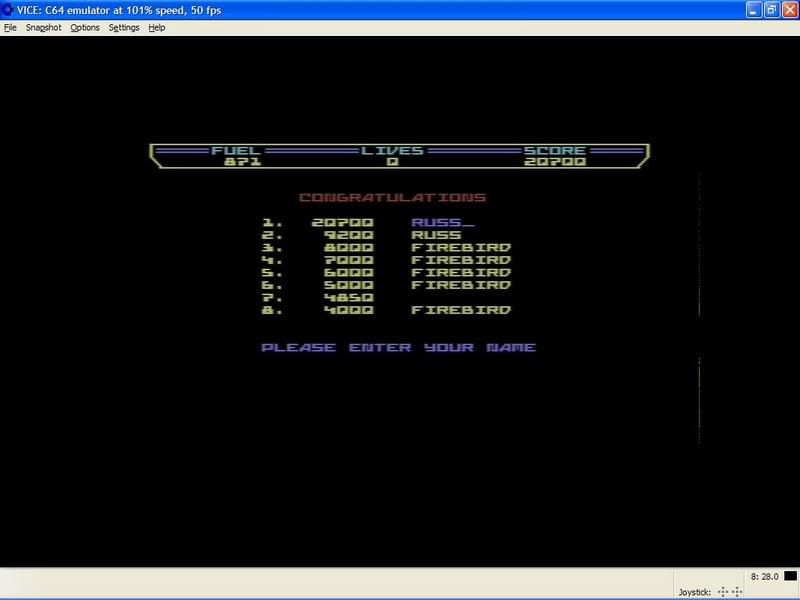The image size is (800, 600).
Task: Click the Joystick label in status bar
Action: [694, 592]
